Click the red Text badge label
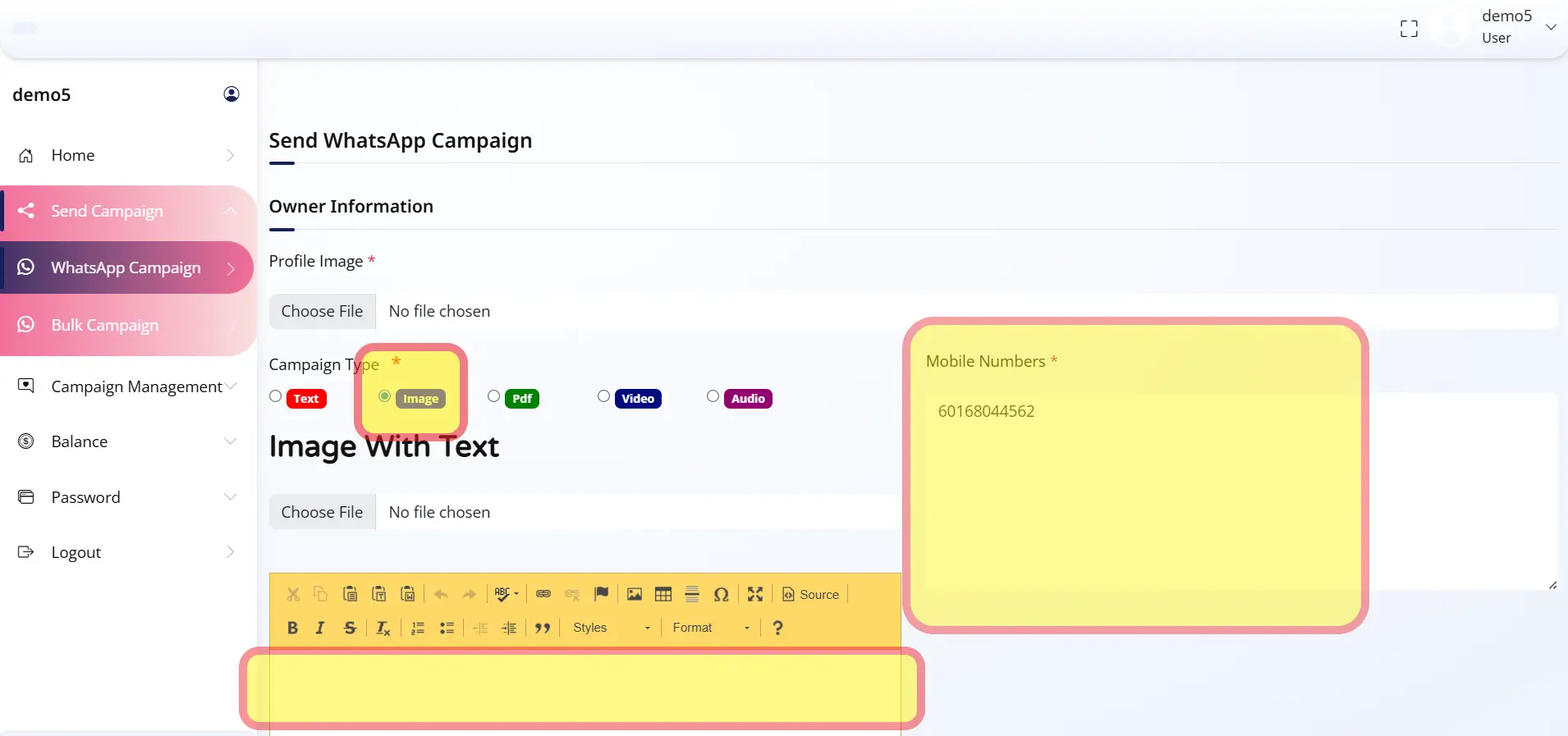 click(x=306, y=399)
